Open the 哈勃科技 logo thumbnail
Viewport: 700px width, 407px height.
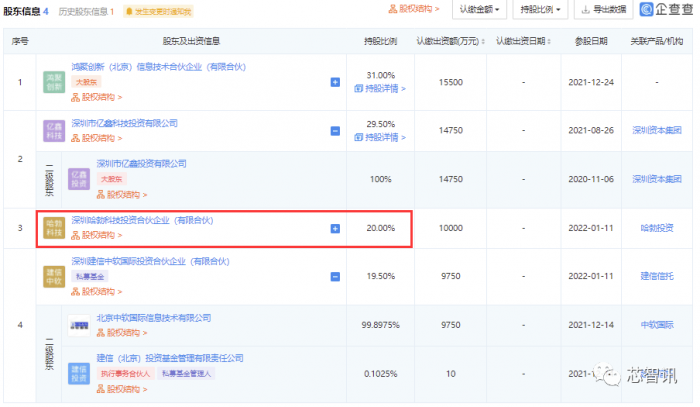54,228
